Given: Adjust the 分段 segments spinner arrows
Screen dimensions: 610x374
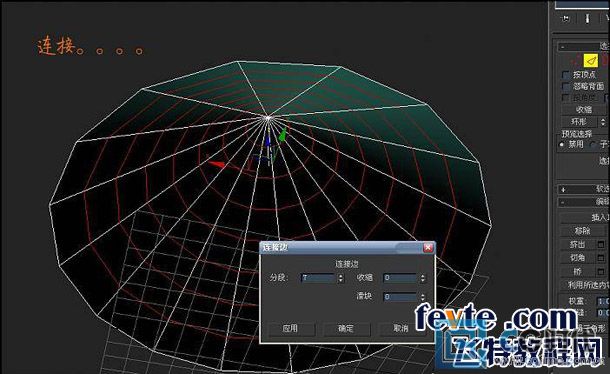Looking at the screenshot, I should pyautogui.click(x=341, y=278).
